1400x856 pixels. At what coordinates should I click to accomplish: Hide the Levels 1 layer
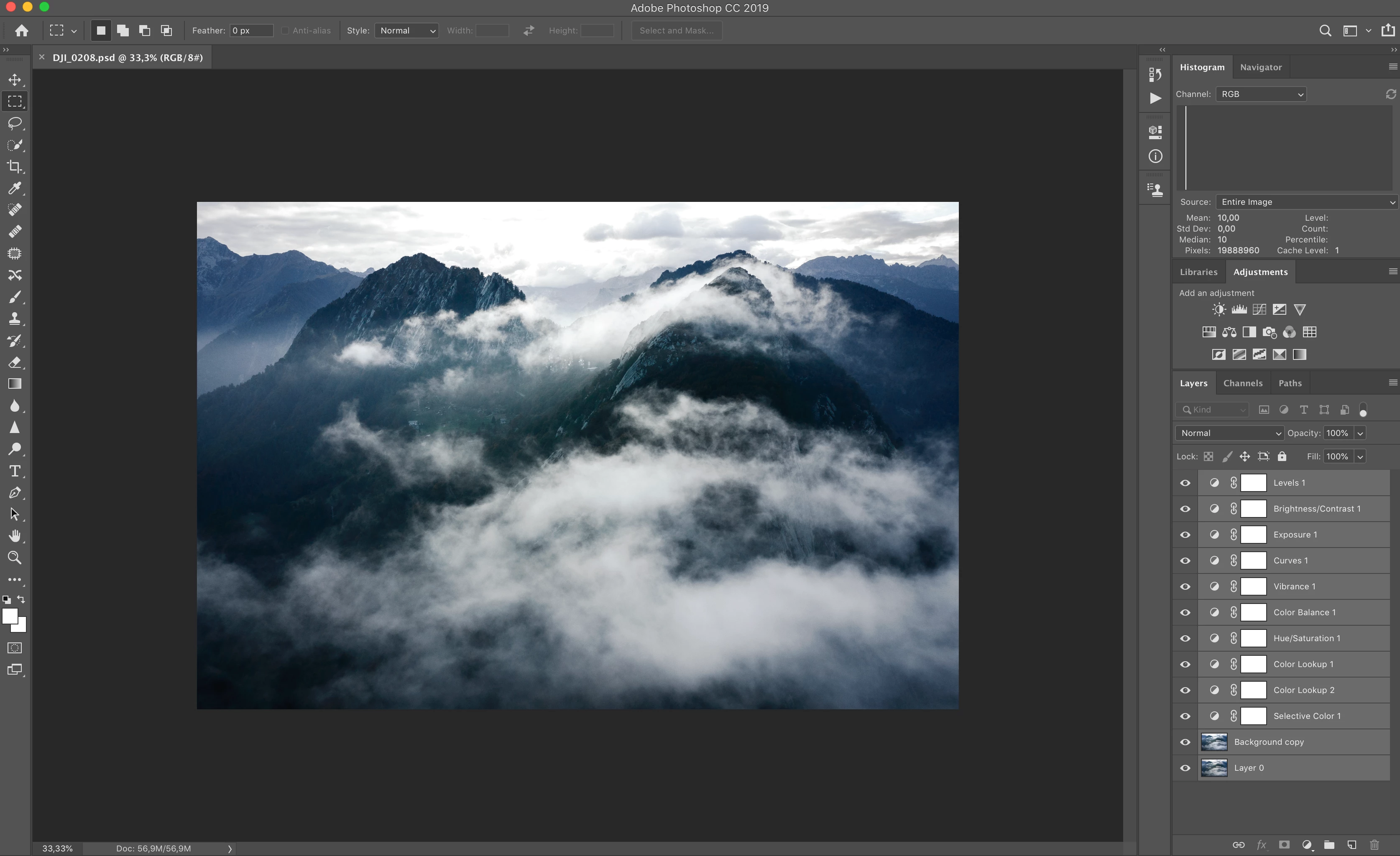click(1185, 483)
